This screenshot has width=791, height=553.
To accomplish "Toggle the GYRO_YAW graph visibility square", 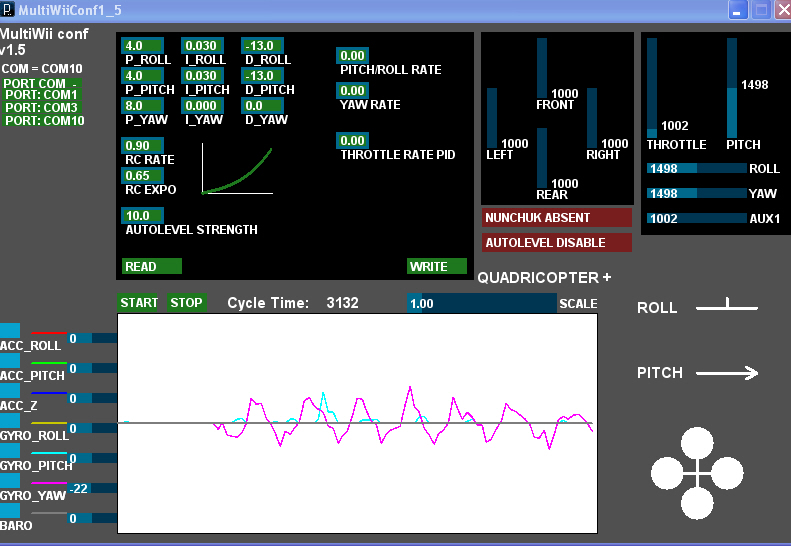I will 10,480.
